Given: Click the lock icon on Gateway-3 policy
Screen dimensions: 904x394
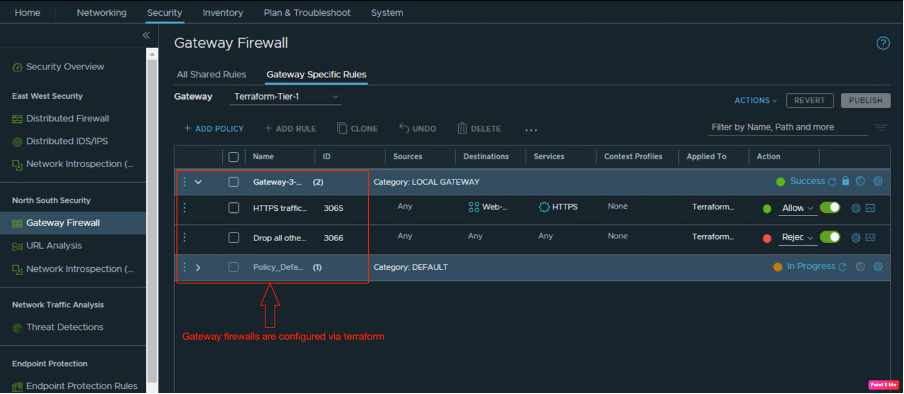Looking at the screenshot, I should pyautogui.click(x=845, y=181).
